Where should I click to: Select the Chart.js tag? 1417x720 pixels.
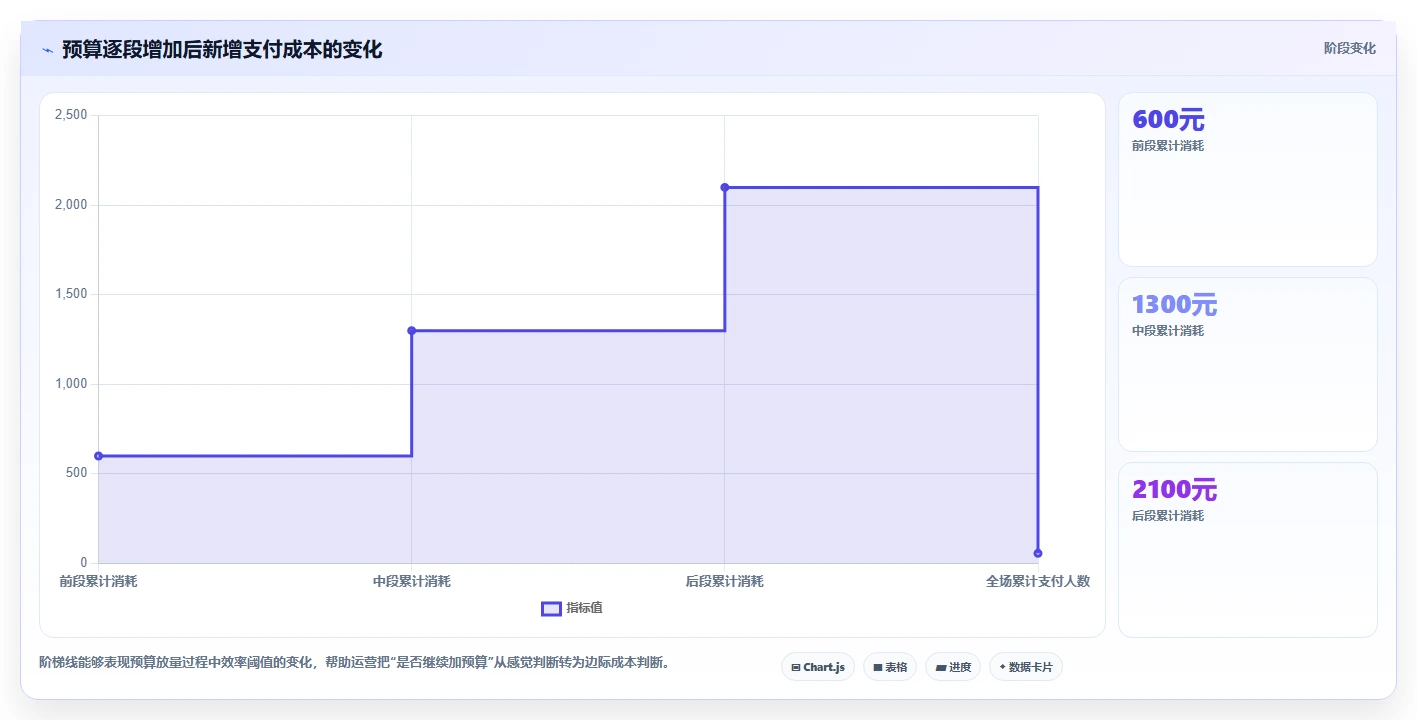tap(818, 667)
